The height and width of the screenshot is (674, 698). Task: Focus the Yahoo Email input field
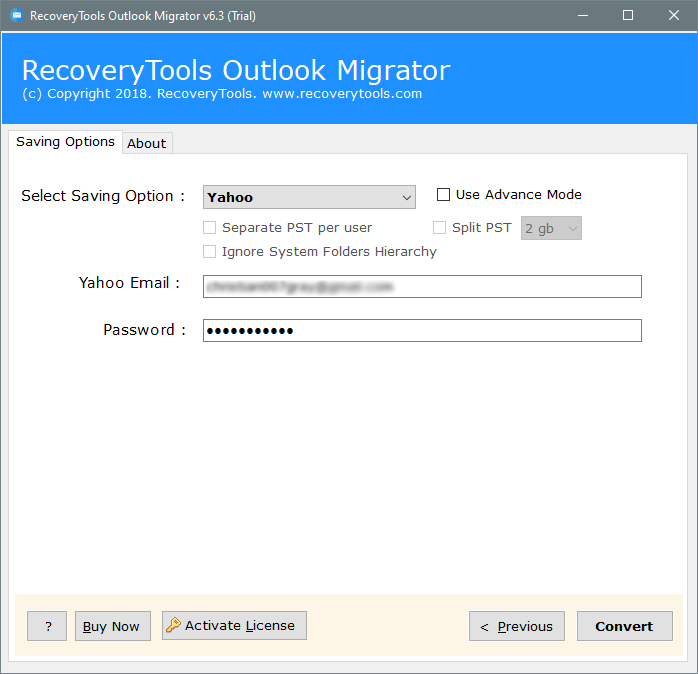coord(422,286)
